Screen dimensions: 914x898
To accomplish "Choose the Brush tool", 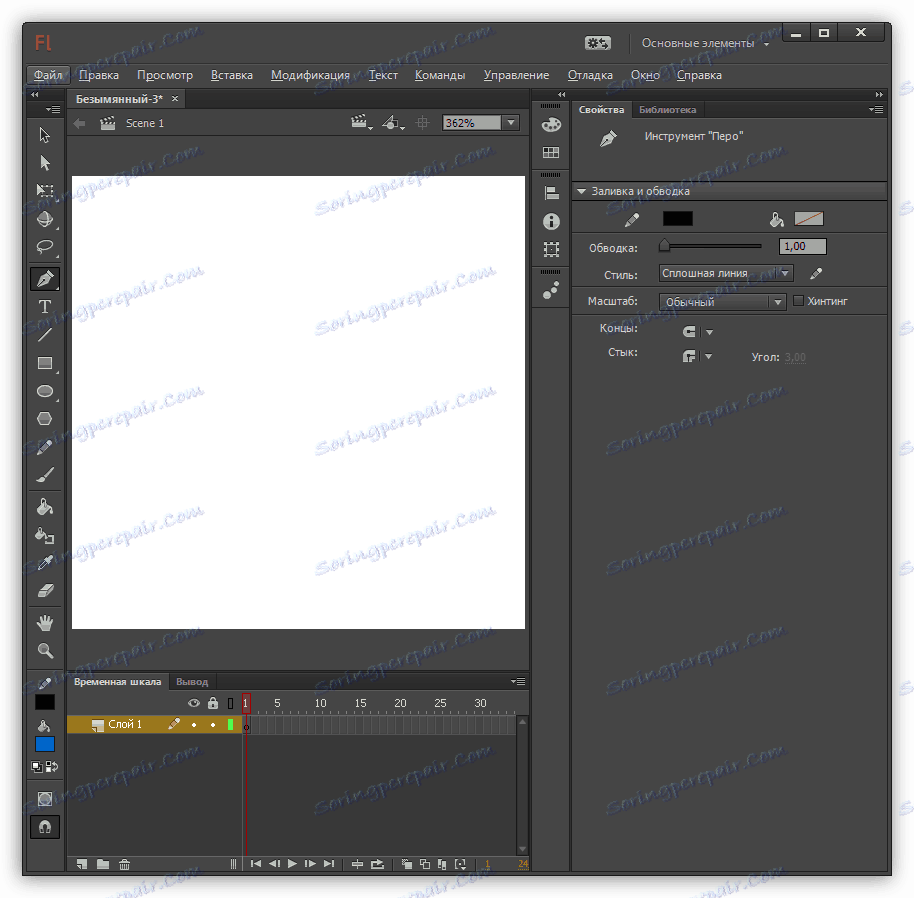I will coord(45,475).
